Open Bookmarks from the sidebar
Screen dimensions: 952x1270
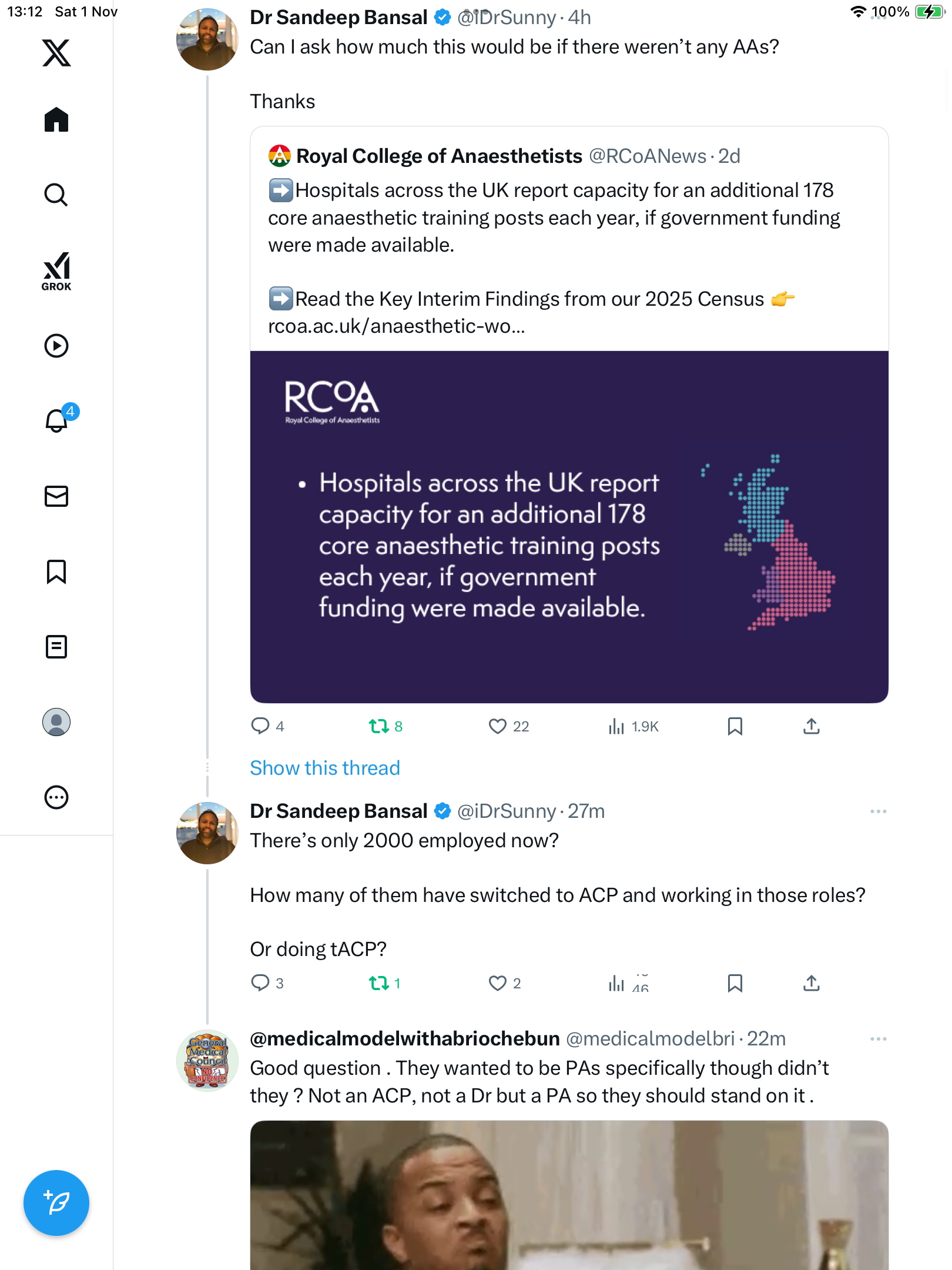[56, 571]
